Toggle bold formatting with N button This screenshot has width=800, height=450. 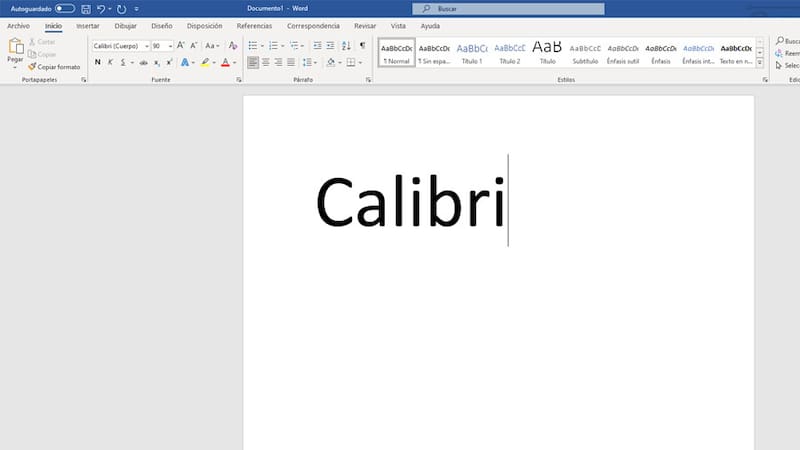[x=97, y=62]
